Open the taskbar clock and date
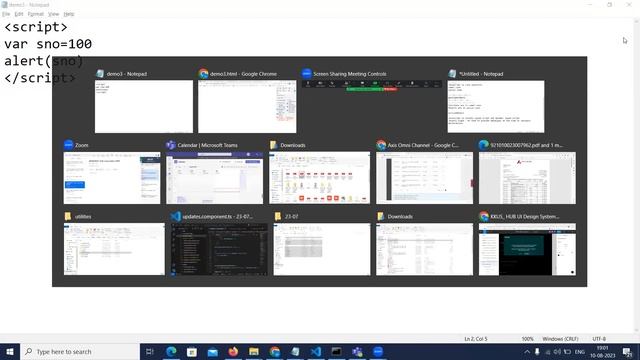The height and width of the screenshot is (360, 640). 602,351
